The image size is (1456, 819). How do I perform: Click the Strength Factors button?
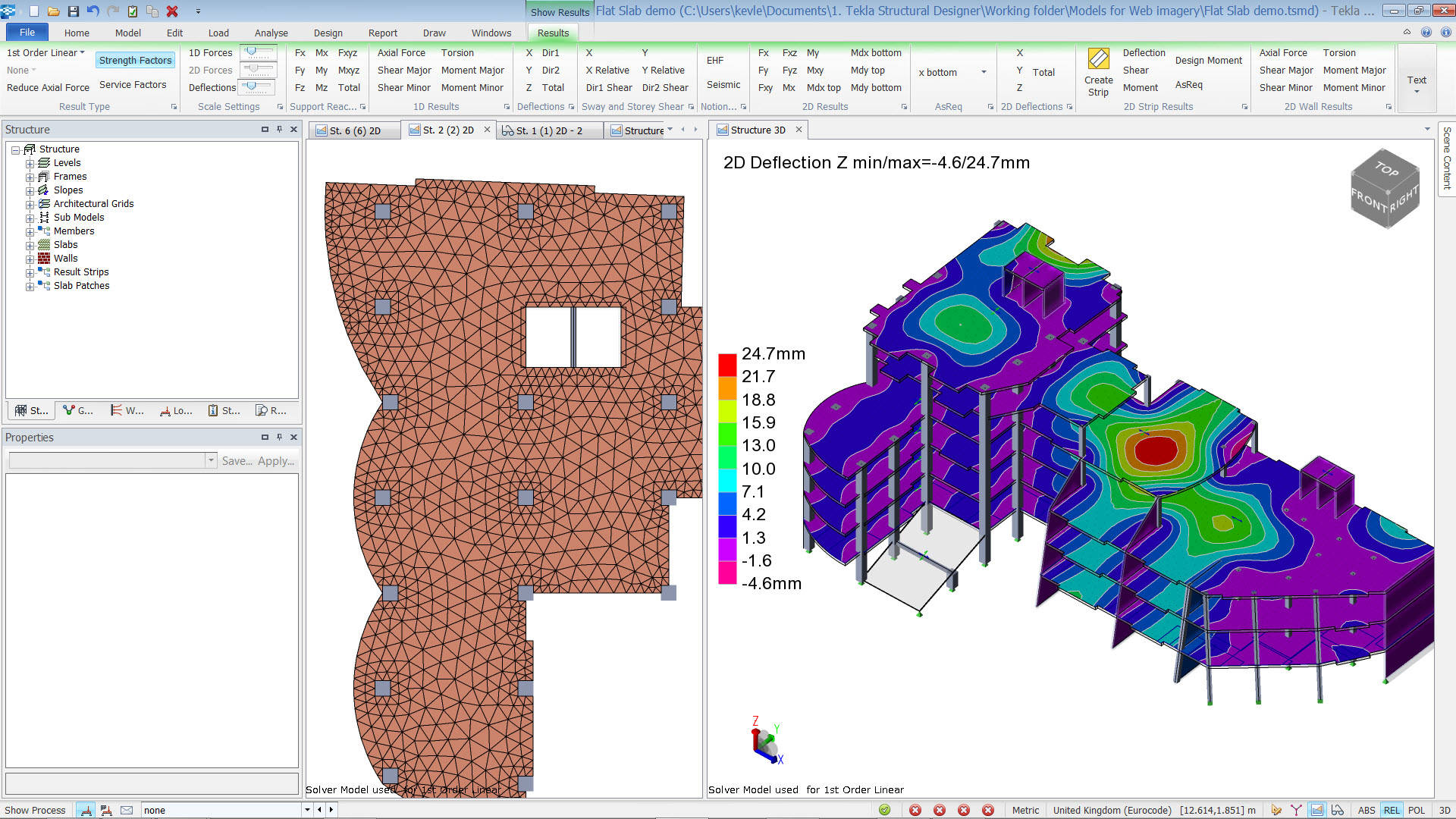(x=135, y=59)
